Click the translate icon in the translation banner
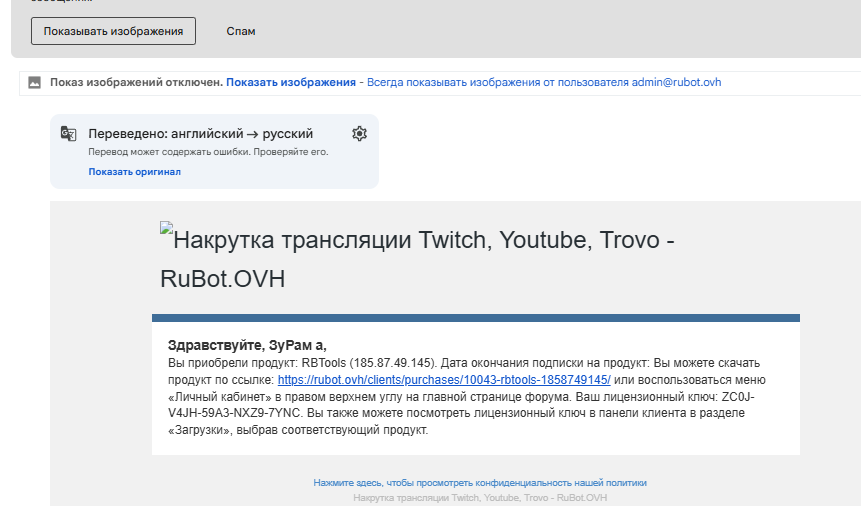Image resolution: width=861 pixels, height=521 pixels. pyautogui.click(x=69, y=134)
